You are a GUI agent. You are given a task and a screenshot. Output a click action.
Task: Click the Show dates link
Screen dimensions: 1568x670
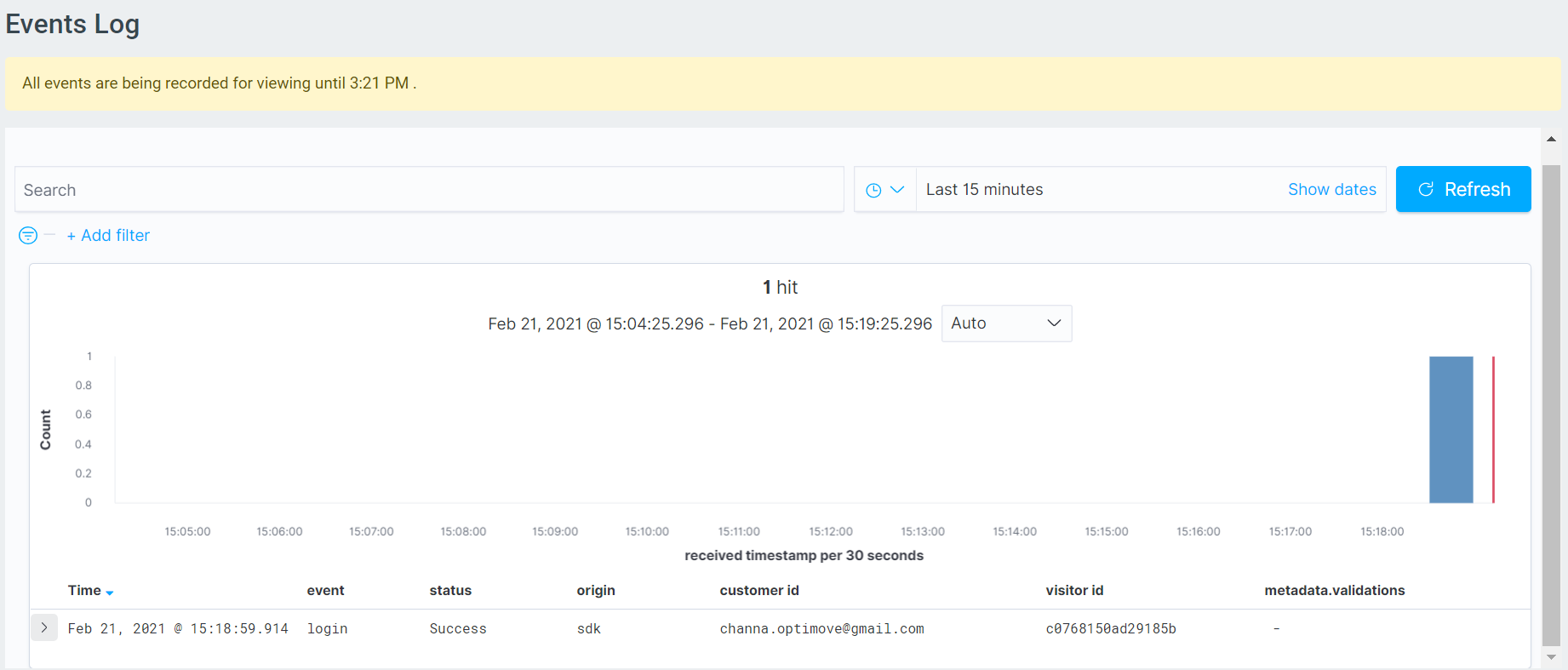(x=1331, y=190)
